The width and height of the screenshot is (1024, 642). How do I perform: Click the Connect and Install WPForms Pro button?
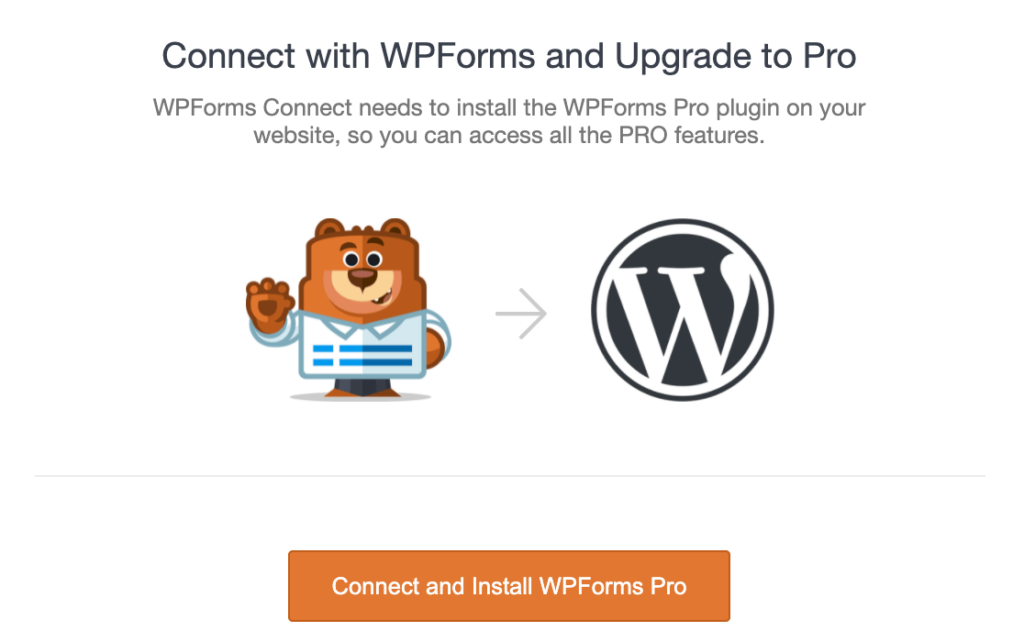(509, 586)
